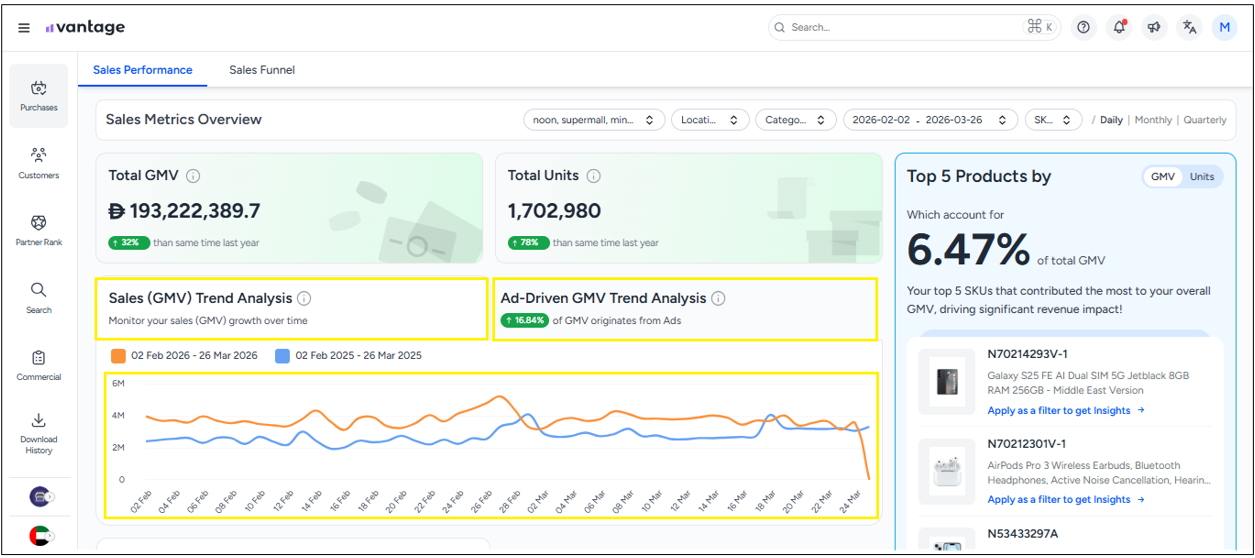Open Download History in the sidebar
The width and height of the screenshot is (1255, 558).
(39, 432)
